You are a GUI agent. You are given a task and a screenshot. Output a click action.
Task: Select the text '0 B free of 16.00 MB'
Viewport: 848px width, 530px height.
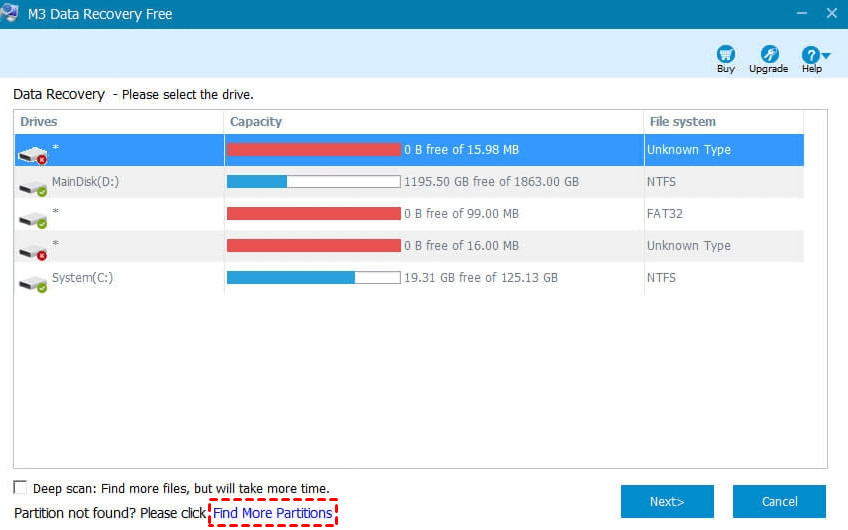461,246
